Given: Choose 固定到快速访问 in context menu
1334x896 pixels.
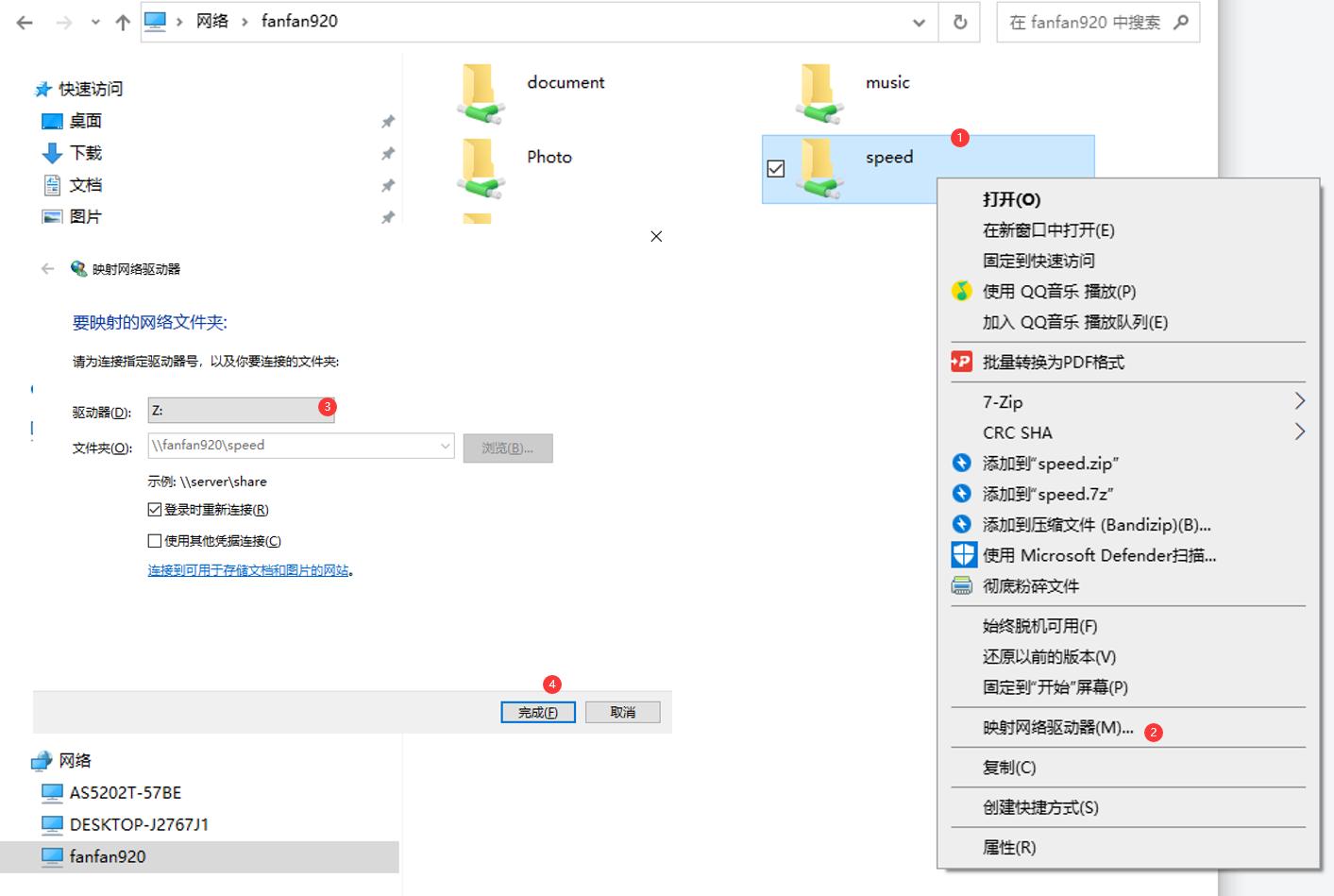Looking at the screenshot, I should 1037,261.
